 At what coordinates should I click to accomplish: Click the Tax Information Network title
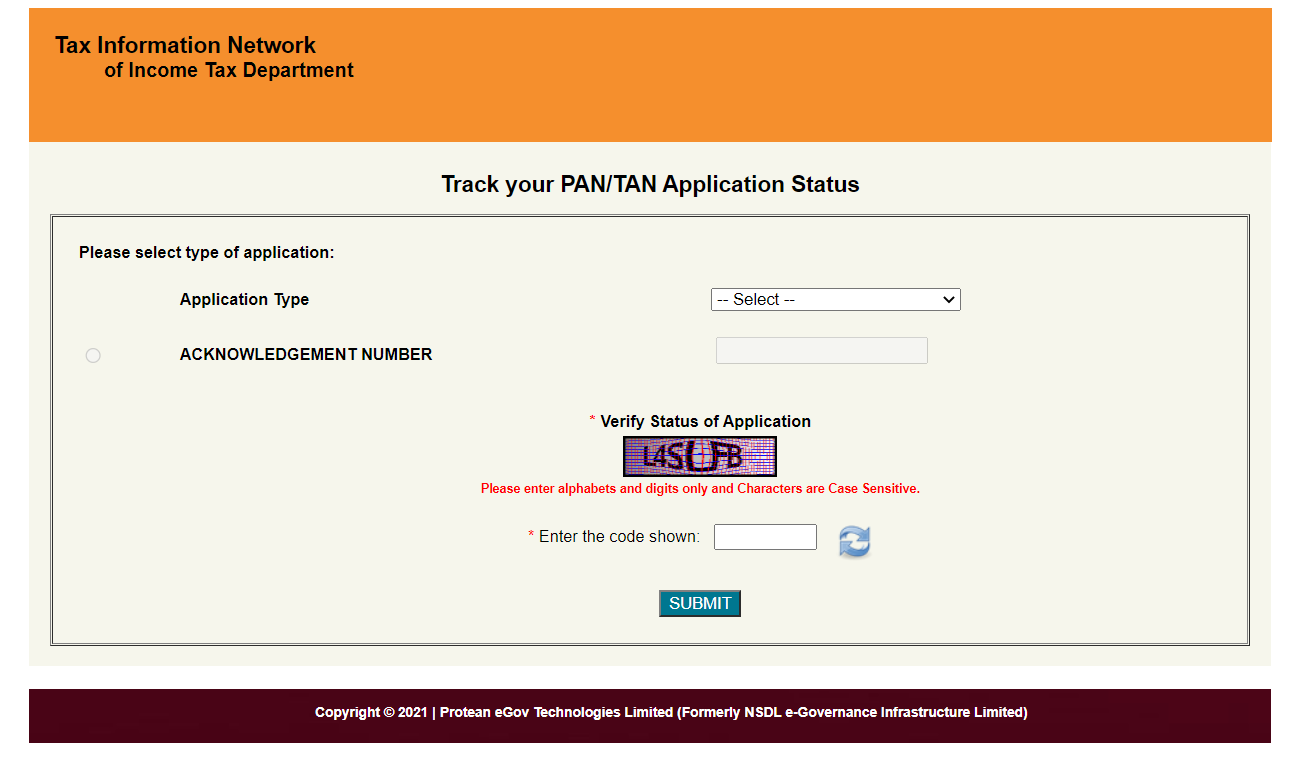click(185, 45)
